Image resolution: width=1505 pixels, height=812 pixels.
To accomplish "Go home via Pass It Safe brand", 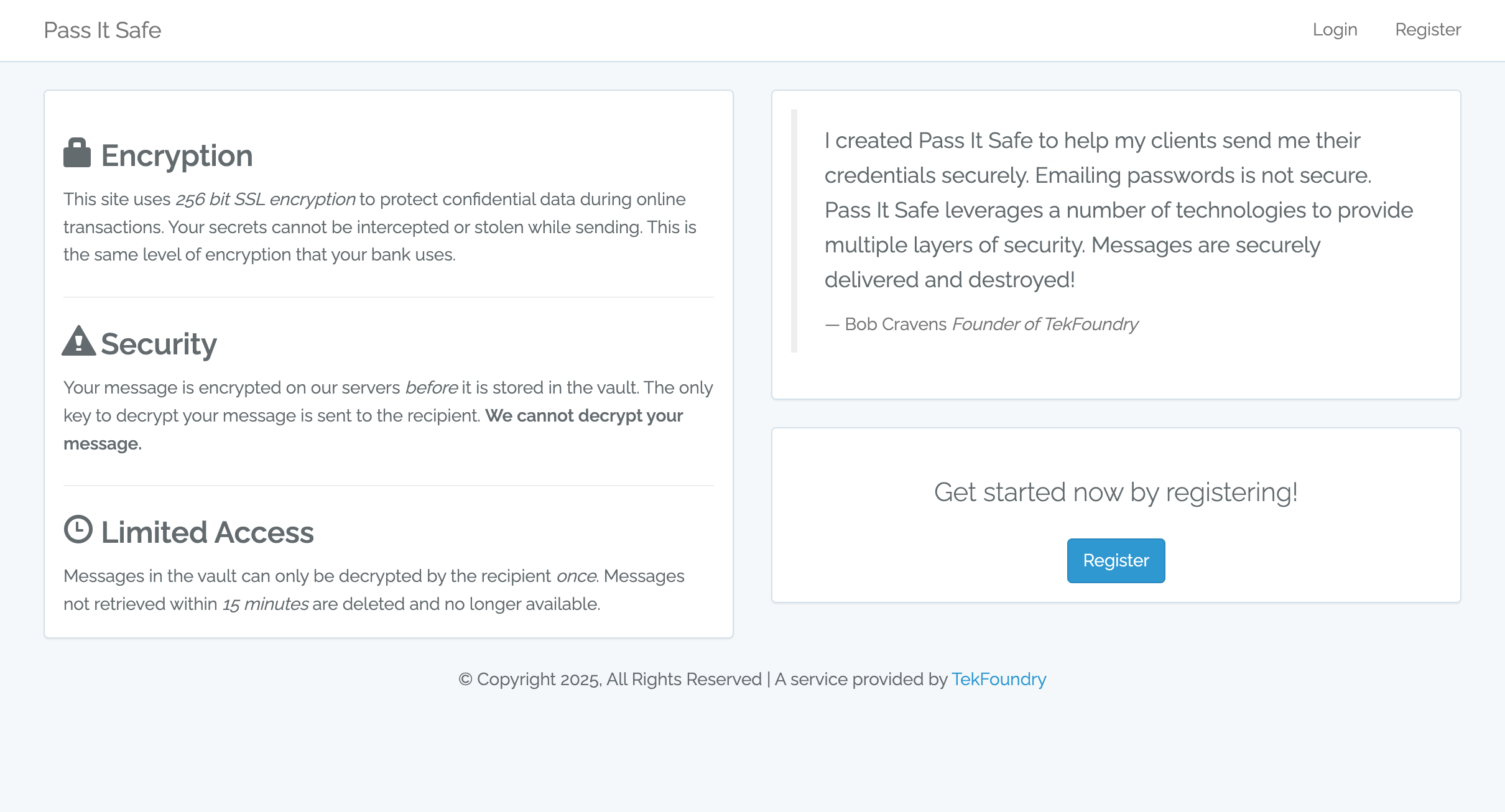I will [x=103, y=30].
